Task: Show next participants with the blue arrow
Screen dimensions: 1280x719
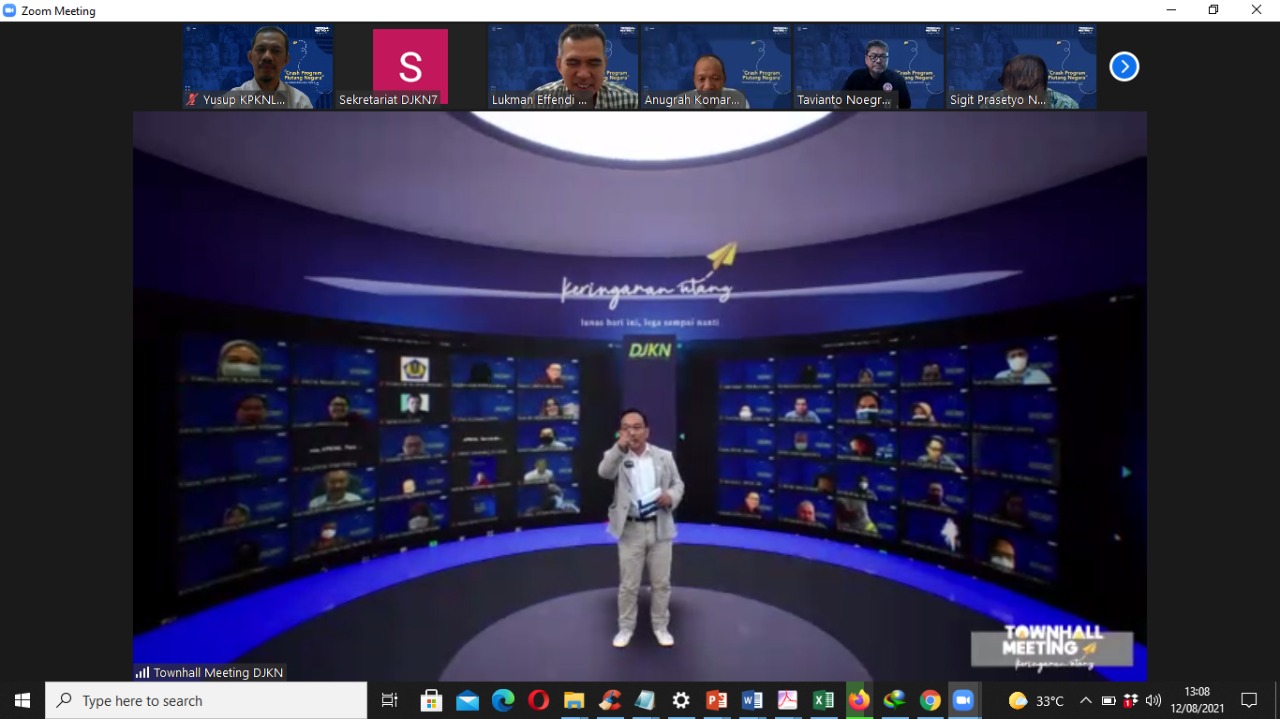Action: click(x=1124, y=67)
